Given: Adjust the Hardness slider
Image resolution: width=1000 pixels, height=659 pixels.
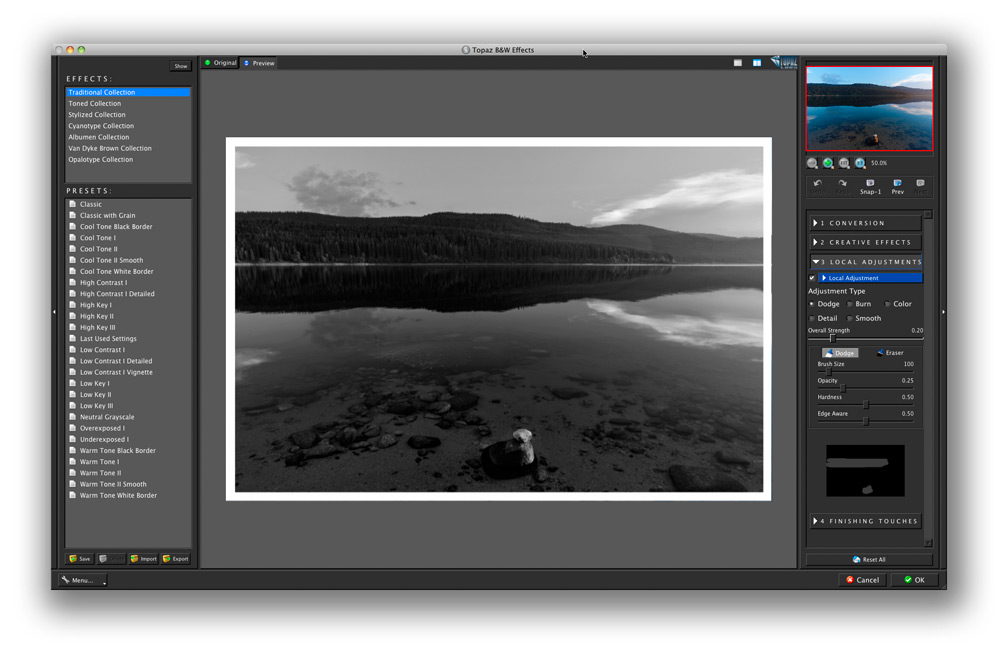Looking at the screenshot, I should click(865, 404).
